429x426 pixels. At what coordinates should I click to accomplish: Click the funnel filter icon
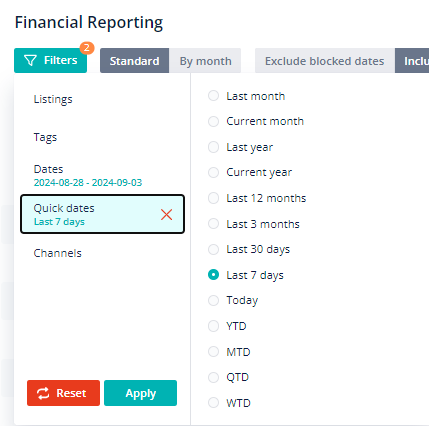pyautogui.click(x=30, y=60)
